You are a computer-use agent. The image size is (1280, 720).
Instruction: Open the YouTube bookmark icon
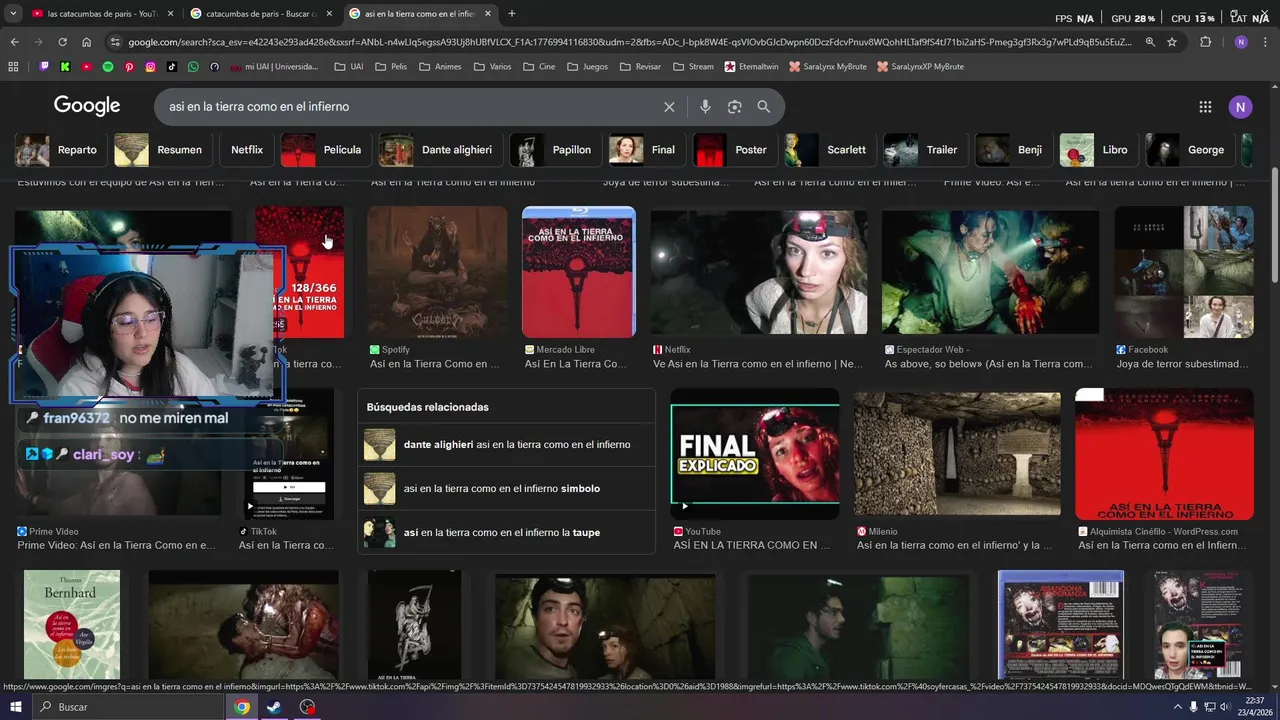[x=87, y=67]
